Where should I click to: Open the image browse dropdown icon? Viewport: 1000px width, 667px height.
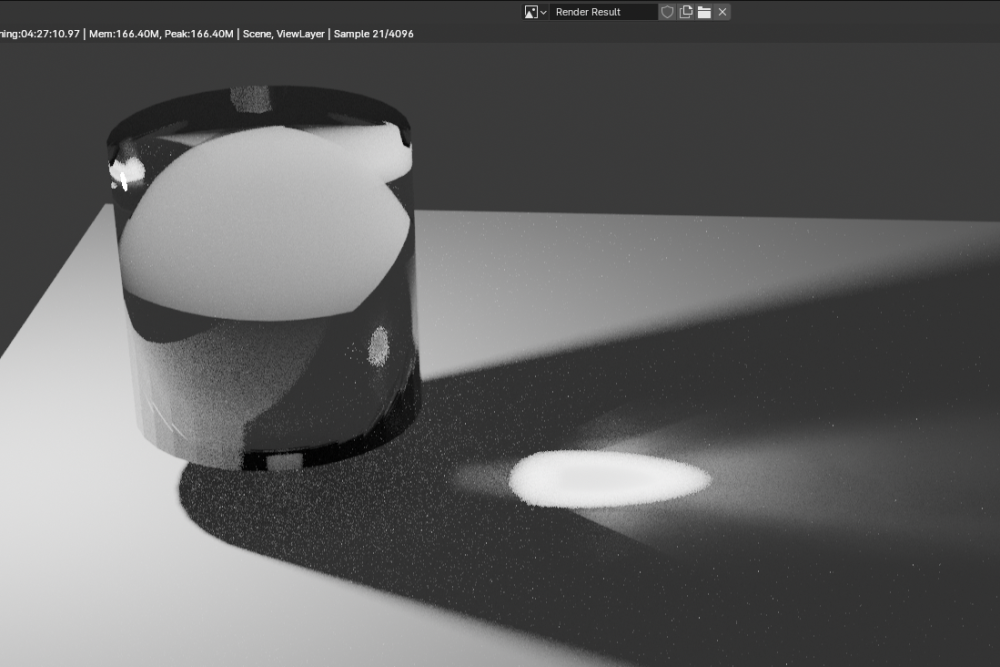click(x=535, y=12)
